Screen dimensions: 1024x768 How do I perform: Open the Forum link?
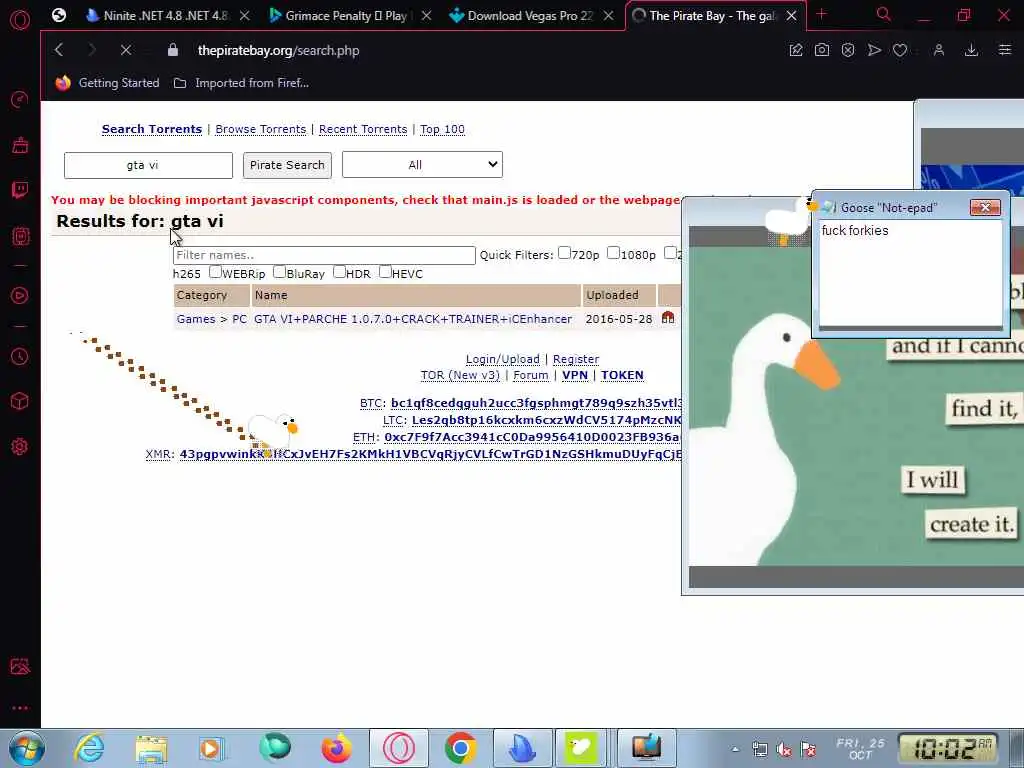[x=530, y=375]
